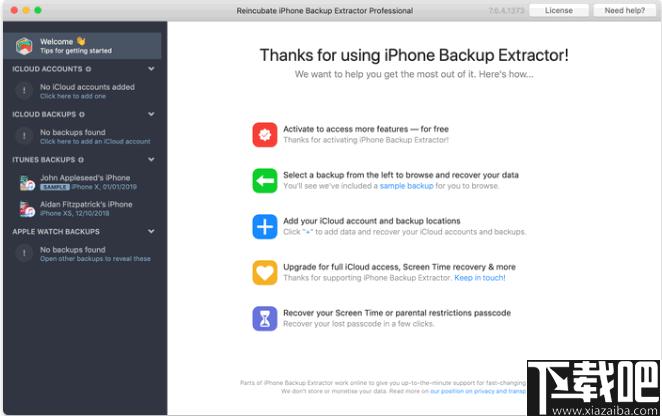Click the blue plus add iCloud icon
The image size is (662, 416).
pos(265,227)
